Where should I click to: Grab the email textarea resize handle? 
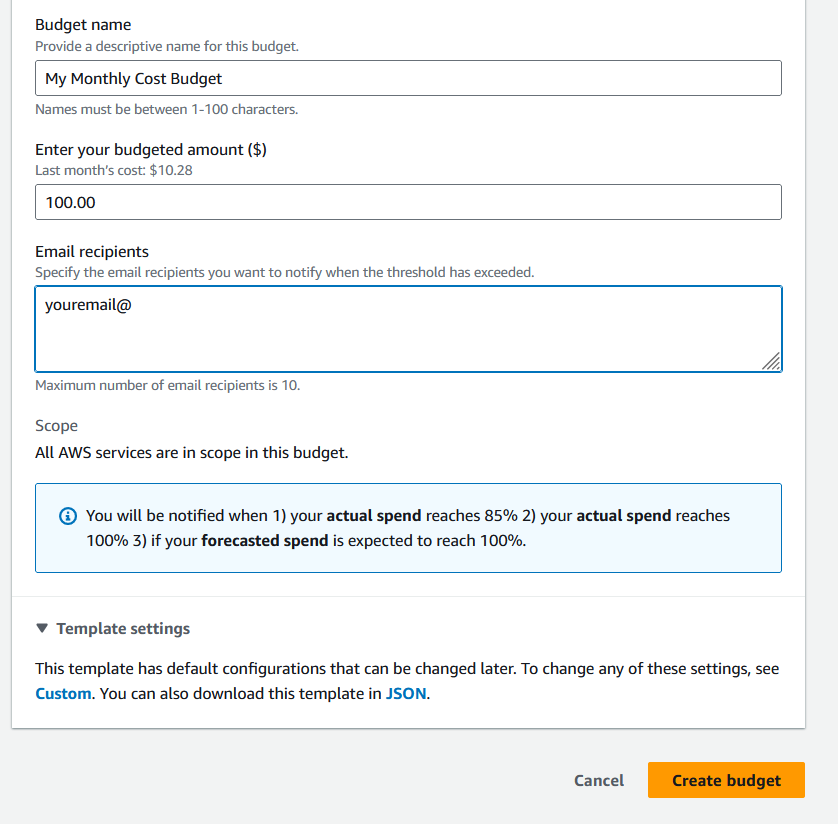tap(771, 362)
